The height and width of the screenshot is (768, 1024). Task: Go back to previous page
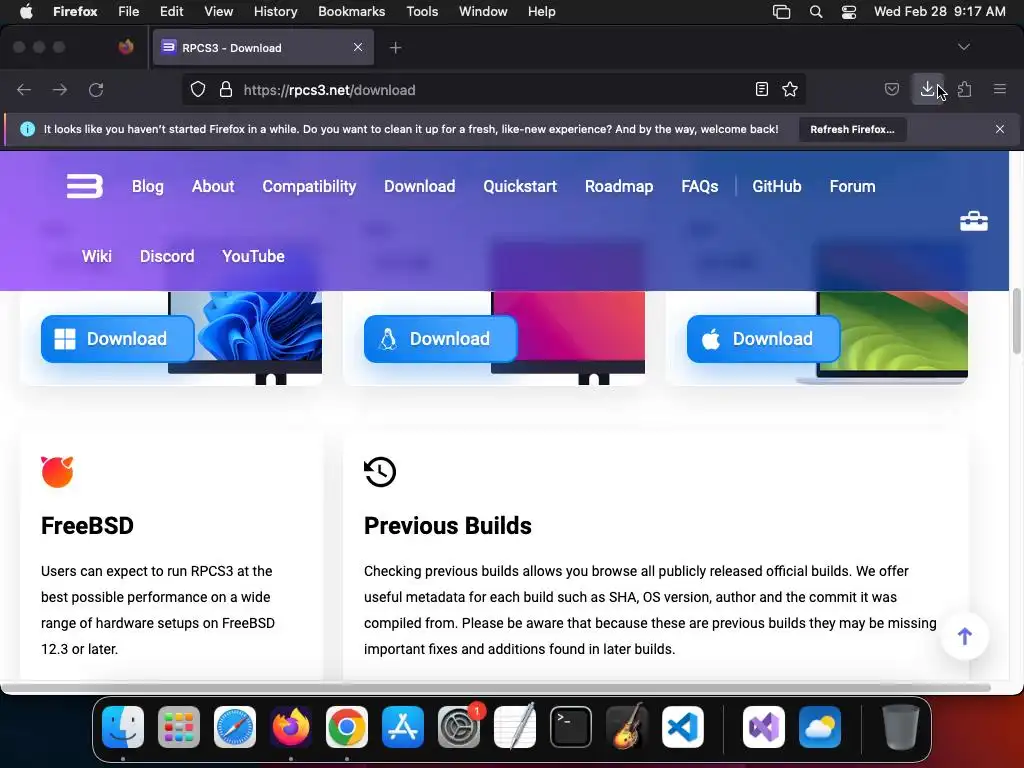(x=24, y=89)
